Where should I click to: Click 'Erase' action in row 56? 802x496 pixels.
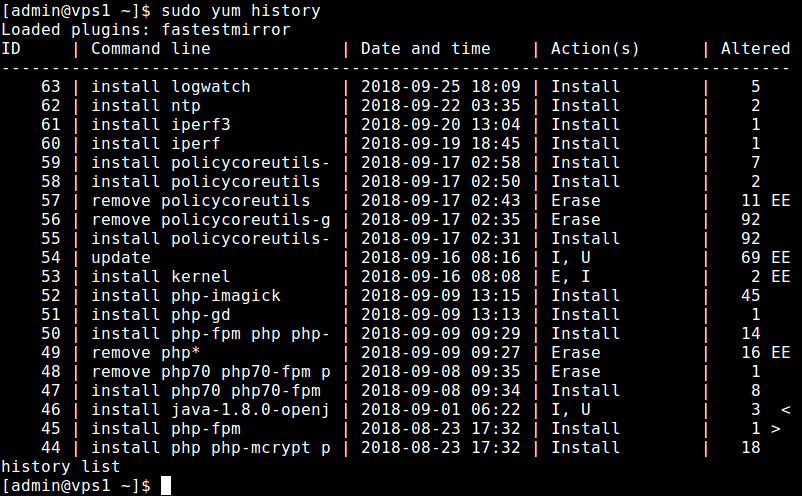(x=576, y=219)
